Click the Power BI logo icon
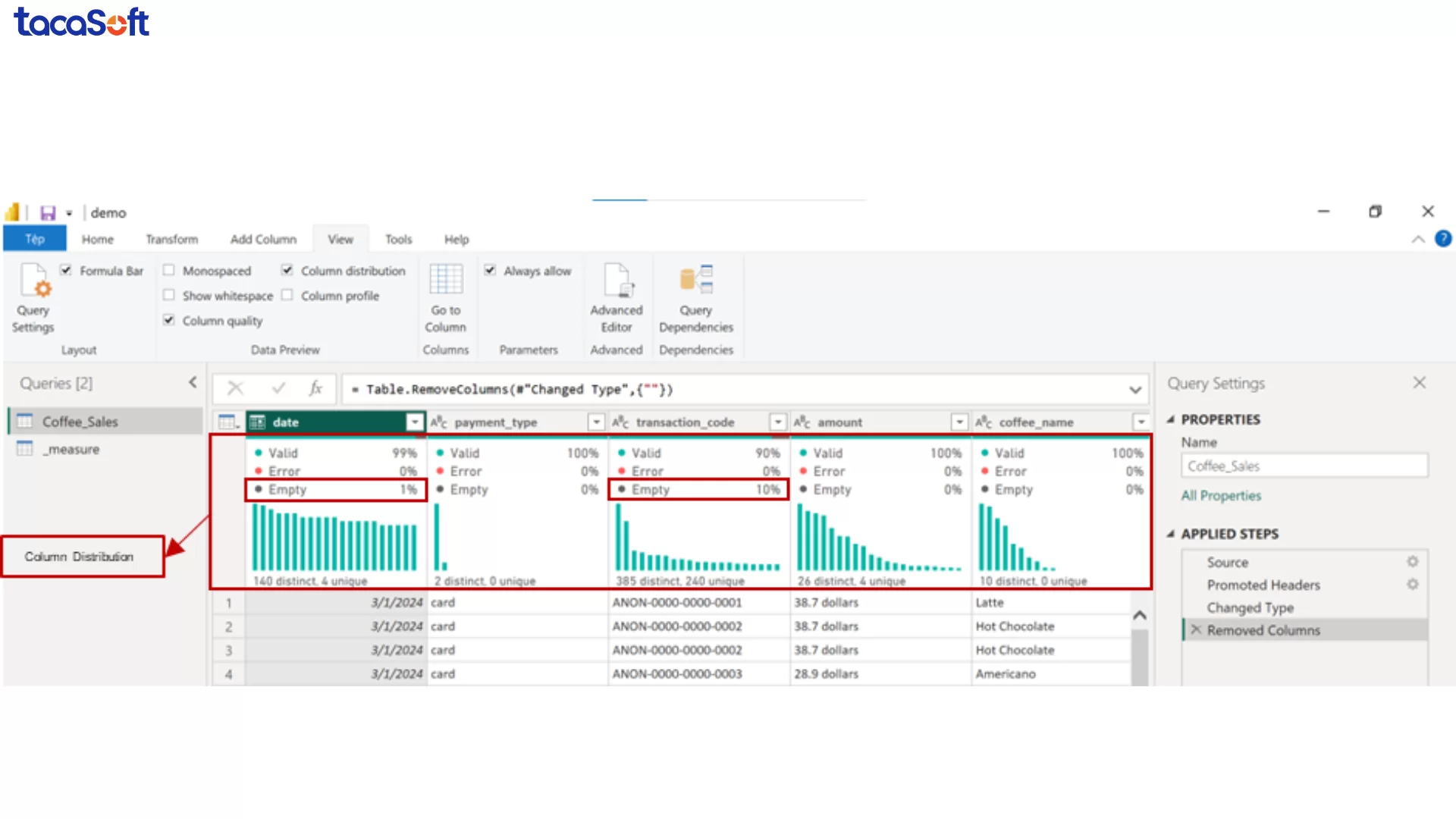 point(13,212)
